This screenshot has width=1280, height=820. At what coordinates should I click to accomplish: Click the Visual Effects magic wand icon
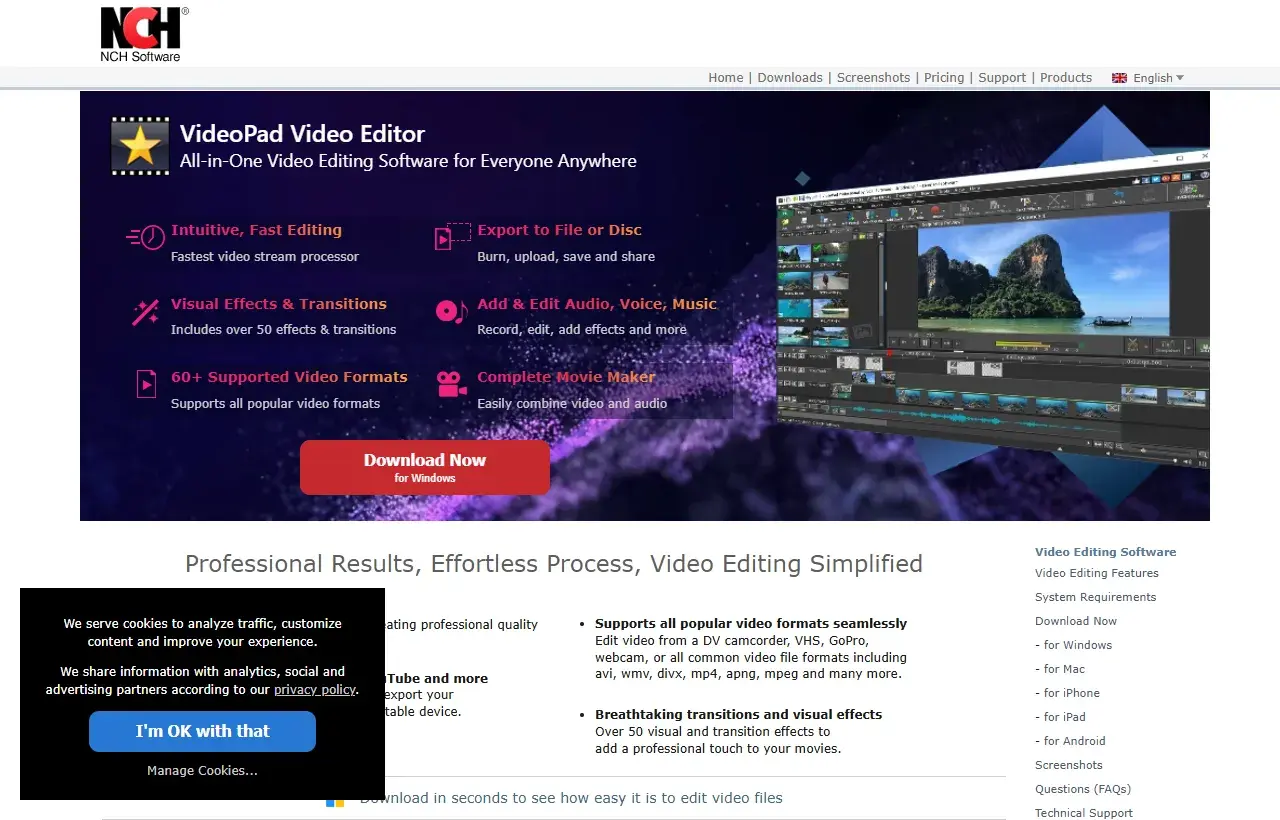pos(145,312)
